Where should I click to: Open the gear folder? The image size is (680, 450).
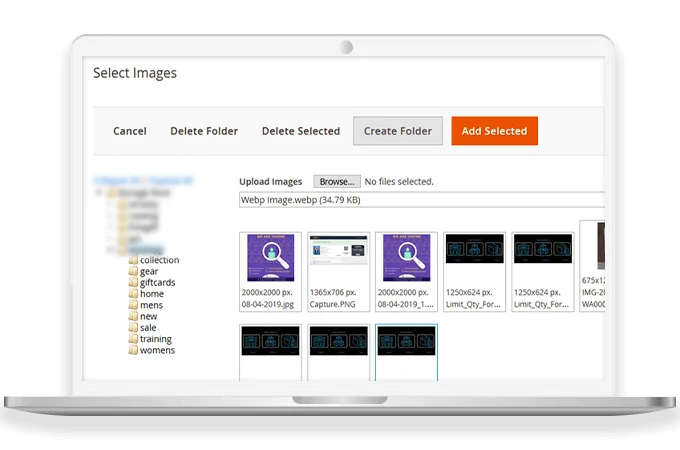tap(149, 271)
